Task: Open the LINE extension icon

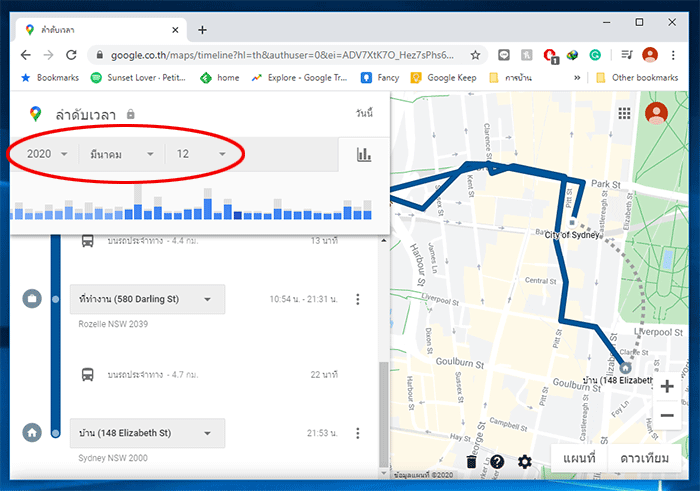Action: click(504, 55)
